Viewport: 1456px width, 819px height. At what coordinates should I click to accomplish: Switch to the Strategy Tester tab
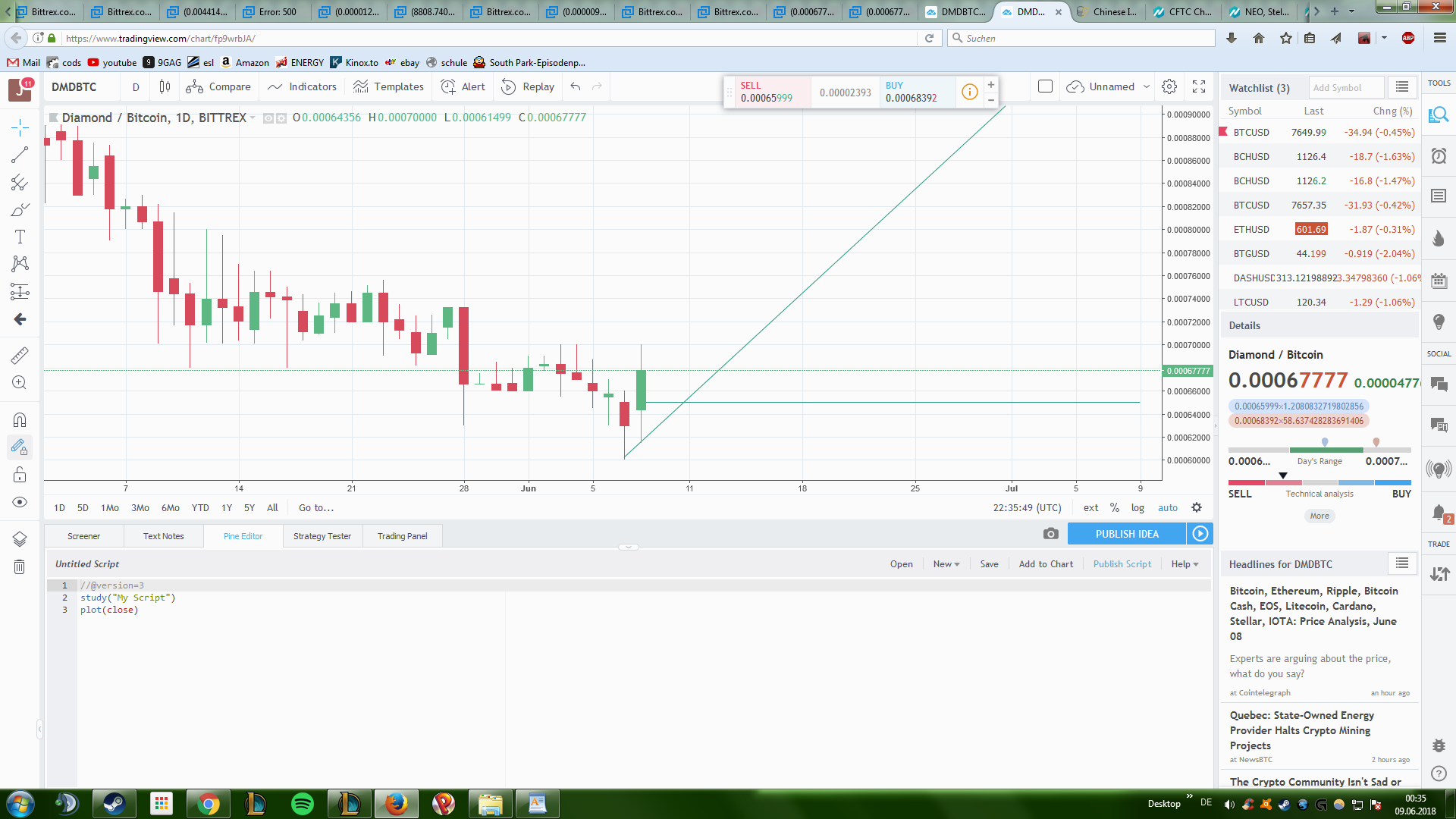click(322, 536)
